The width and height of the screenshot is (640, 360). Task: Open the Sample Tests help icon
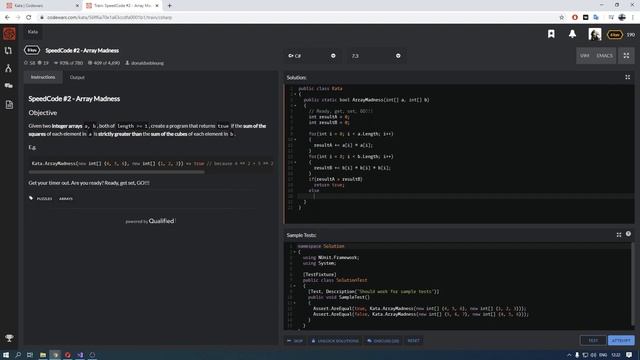628,234
